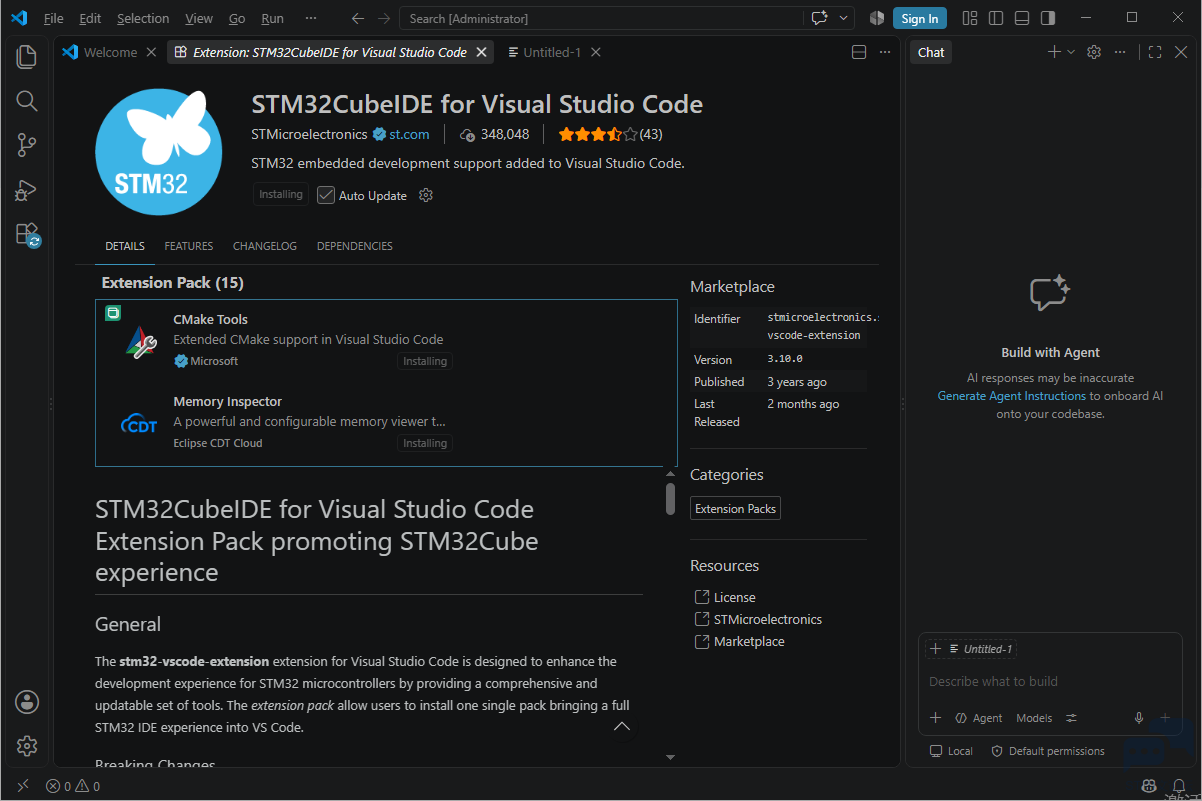Open the Extensions view in activity bar
1202x801 pixels.
(x=27, y=235)
